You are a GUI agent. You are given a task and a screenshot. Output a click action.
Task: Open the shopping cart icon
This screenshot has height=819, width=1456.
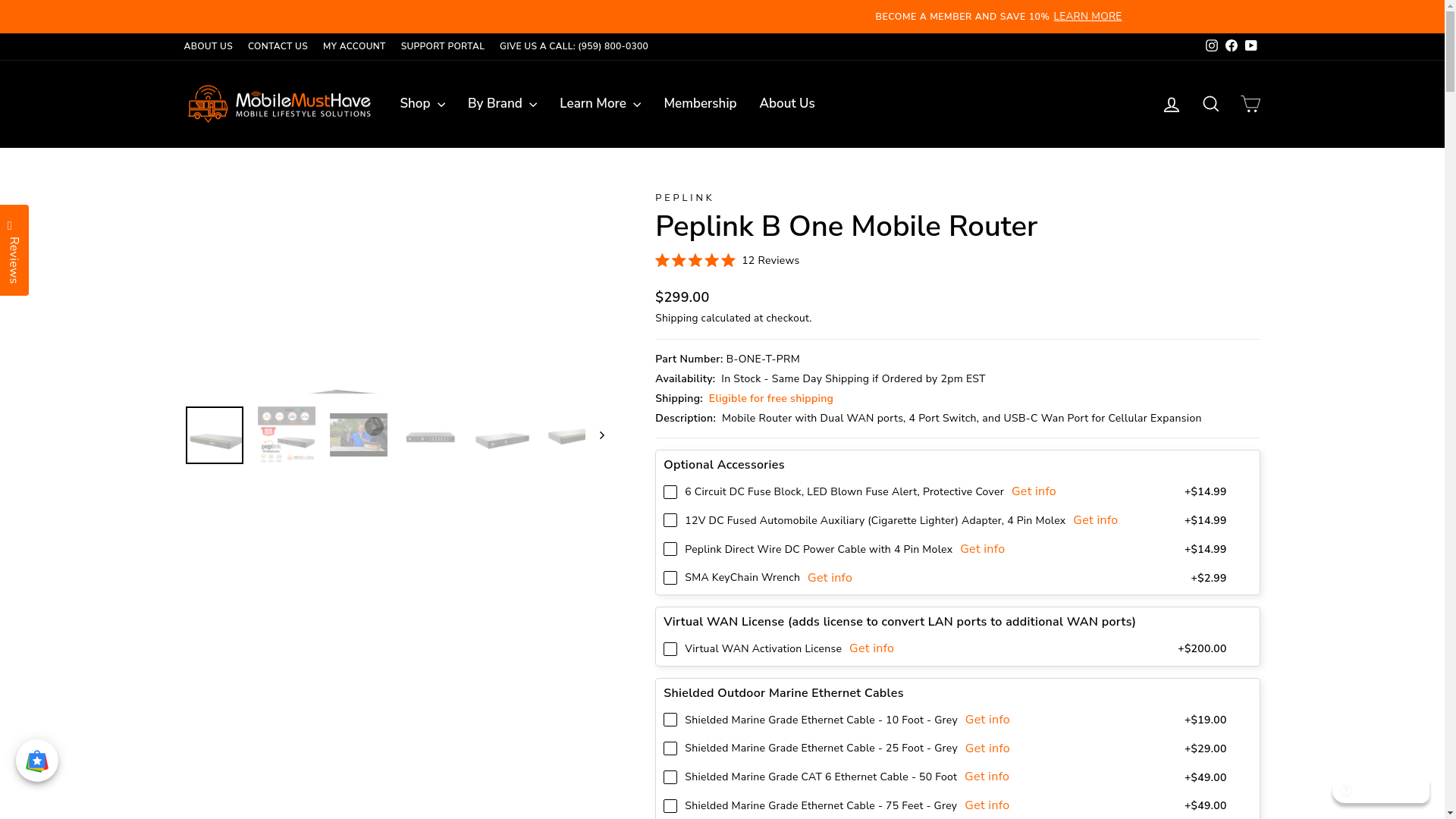coord(1250,104)
